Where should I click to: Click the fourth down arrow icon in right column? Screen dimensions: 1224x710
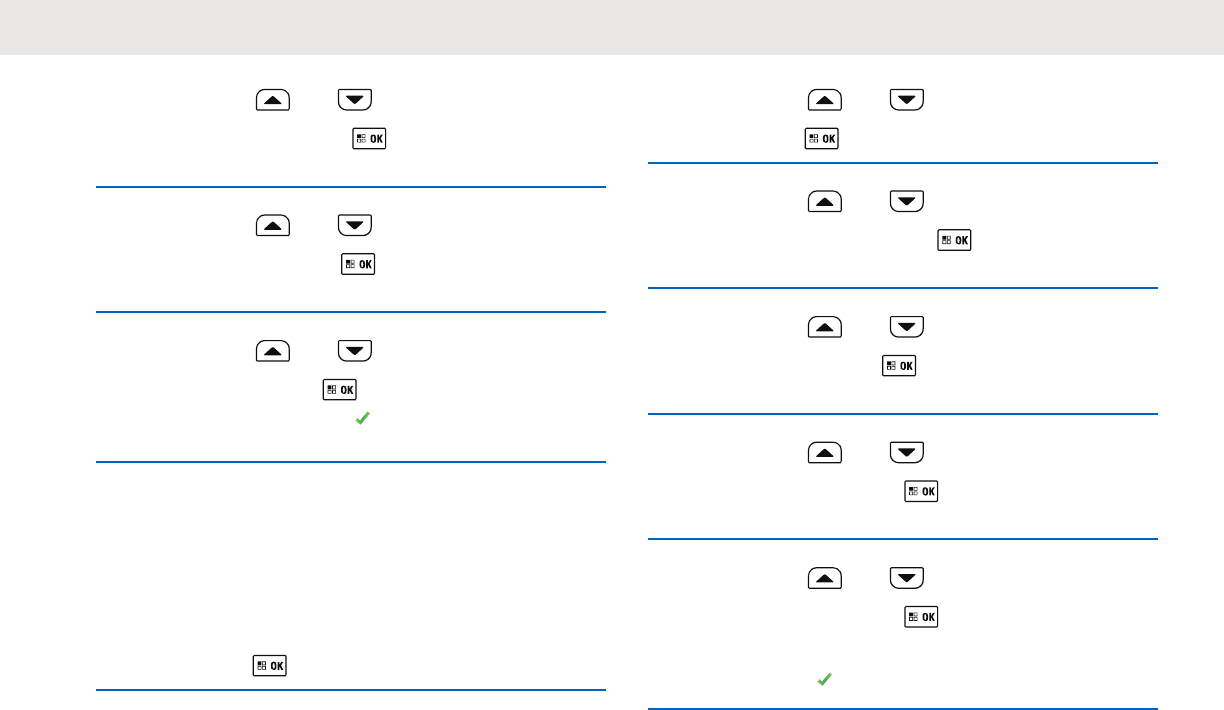[x=907, y=452]
